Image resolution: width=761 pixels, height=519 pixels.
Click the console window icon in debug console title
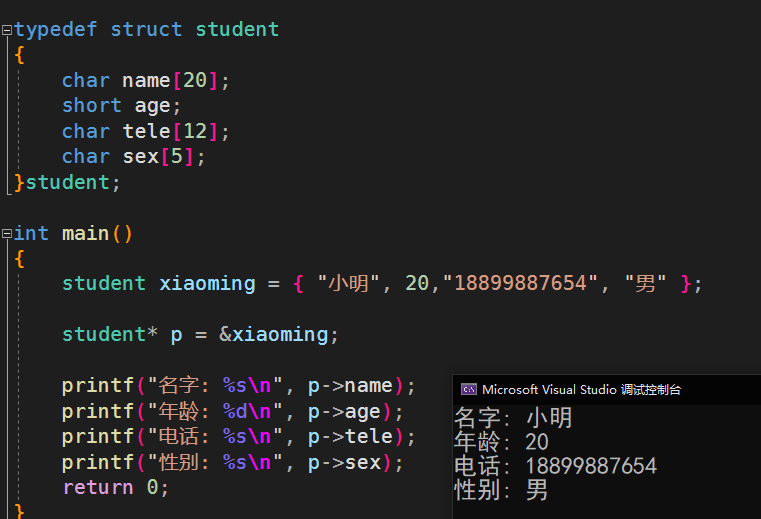(x=469, y=389)
